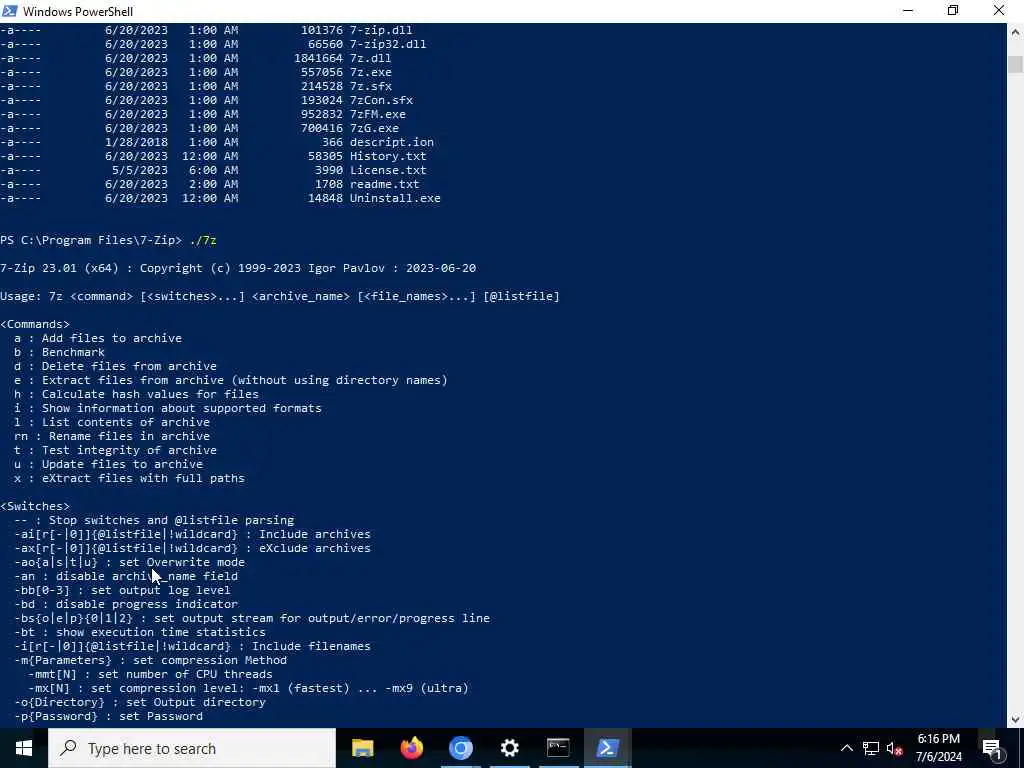Click '-o{Directory} : set Output directory'
1024x768 pixels.
point(140,703)
